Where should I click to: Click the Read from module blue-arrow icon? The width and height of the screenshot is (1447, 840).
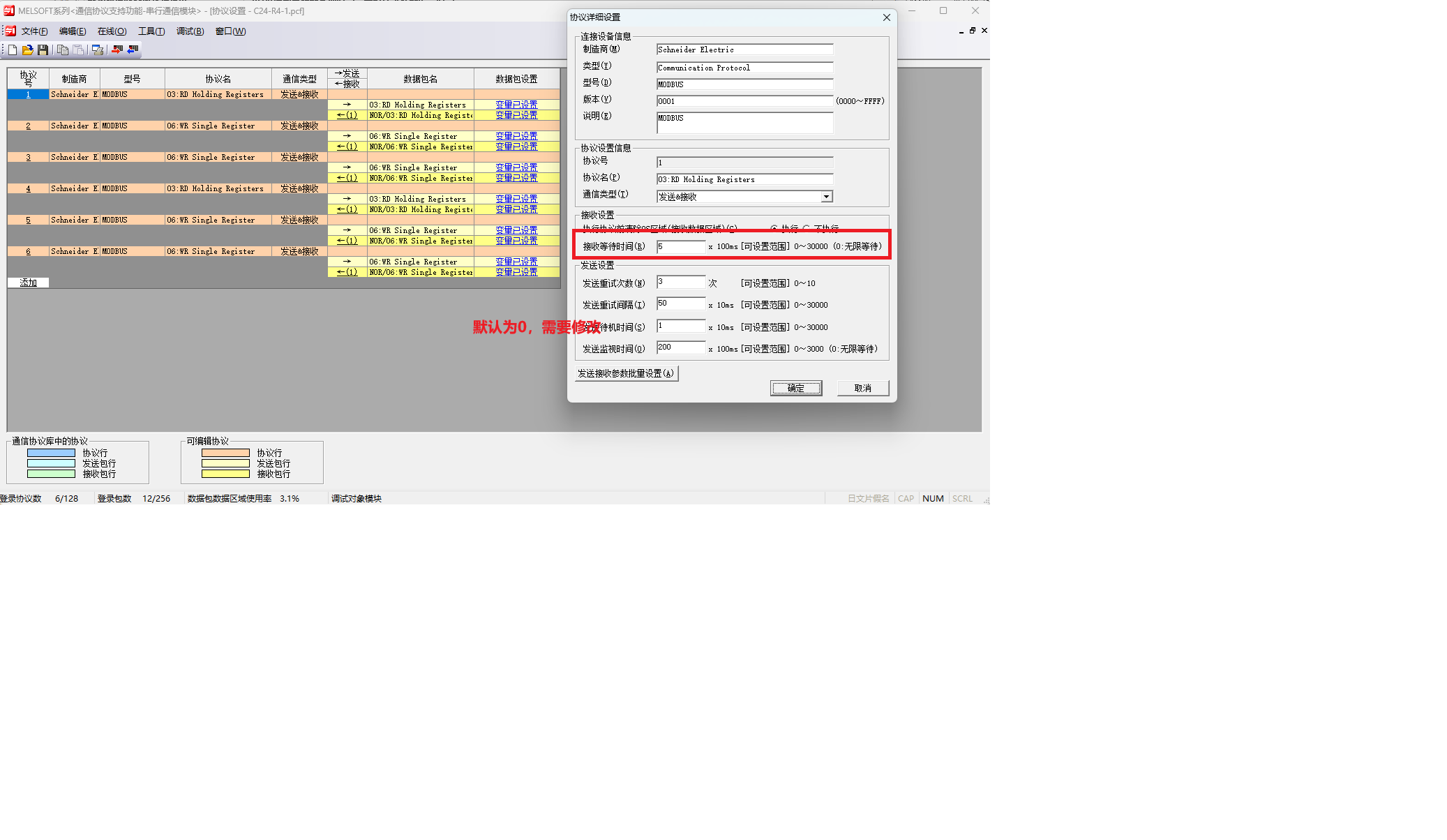click(x=133, y=50)
